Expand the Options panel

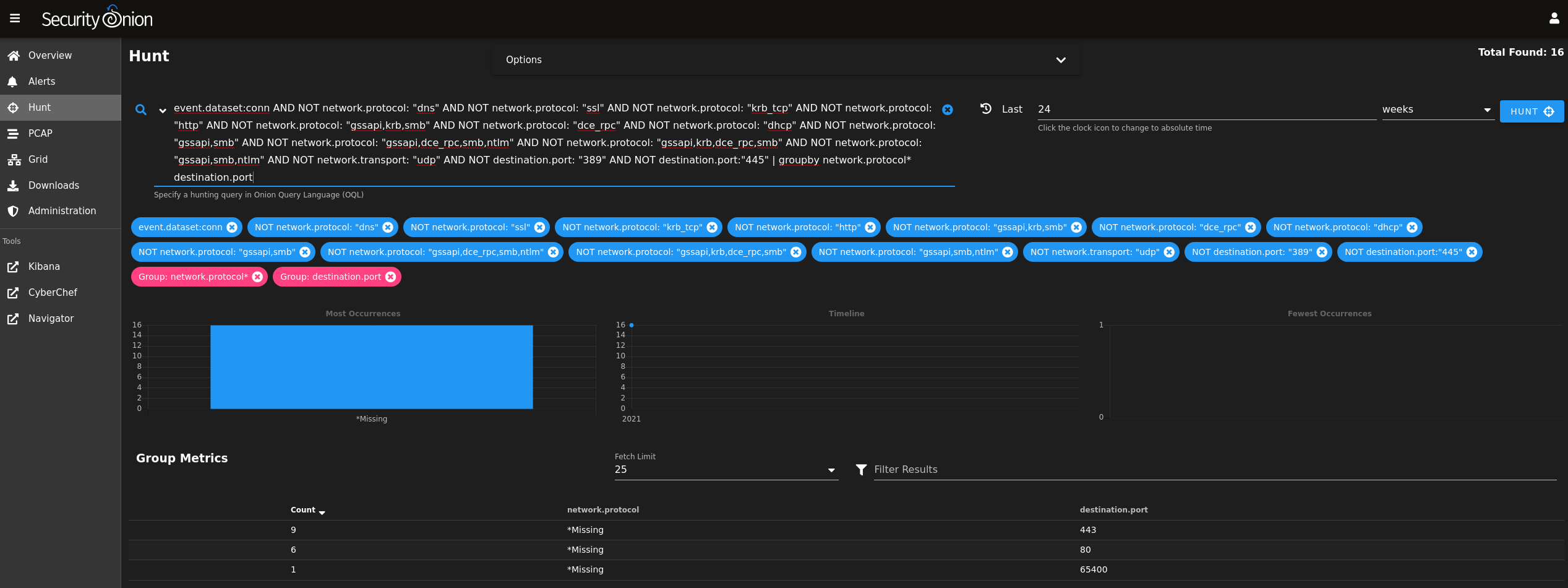coord(786,59)
